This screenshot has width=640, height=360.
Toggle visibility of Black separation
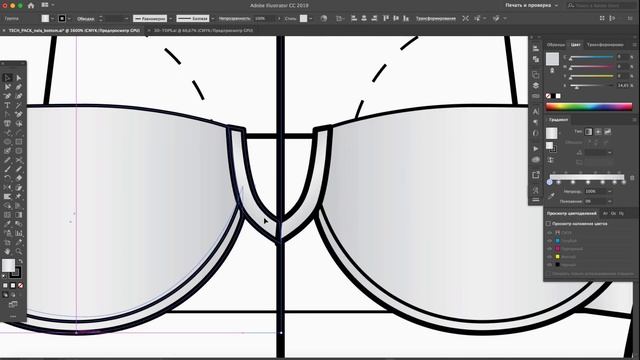point(550,265)
